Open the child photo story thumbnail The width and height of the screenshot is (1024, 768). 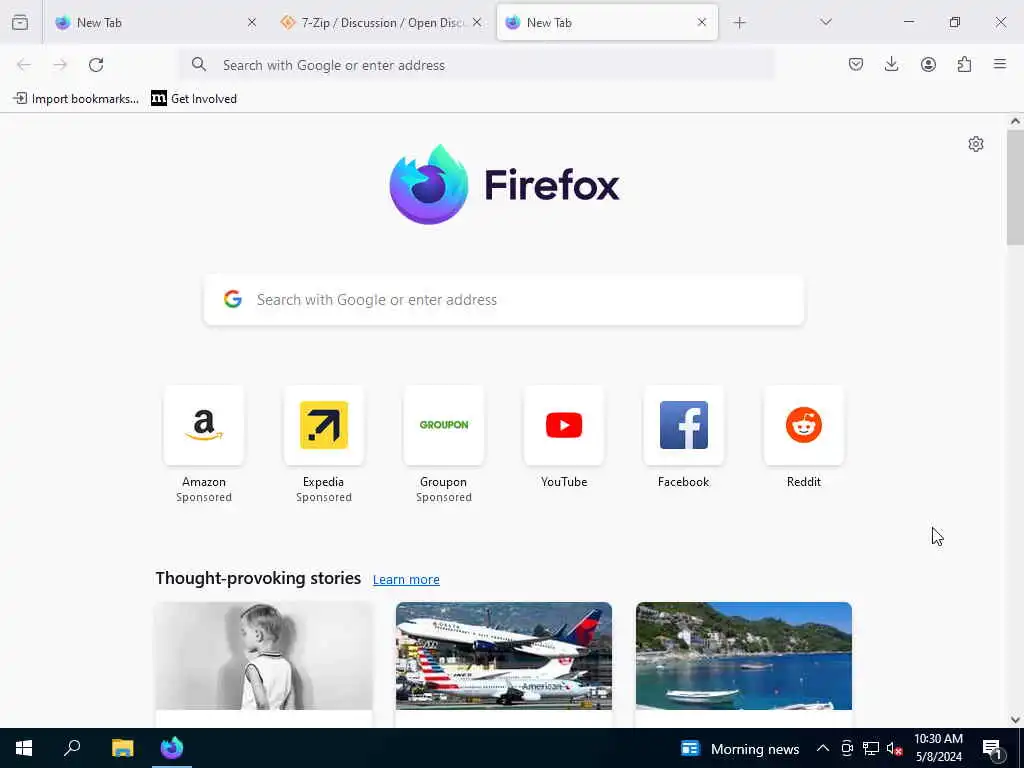(x=264, y=656)
